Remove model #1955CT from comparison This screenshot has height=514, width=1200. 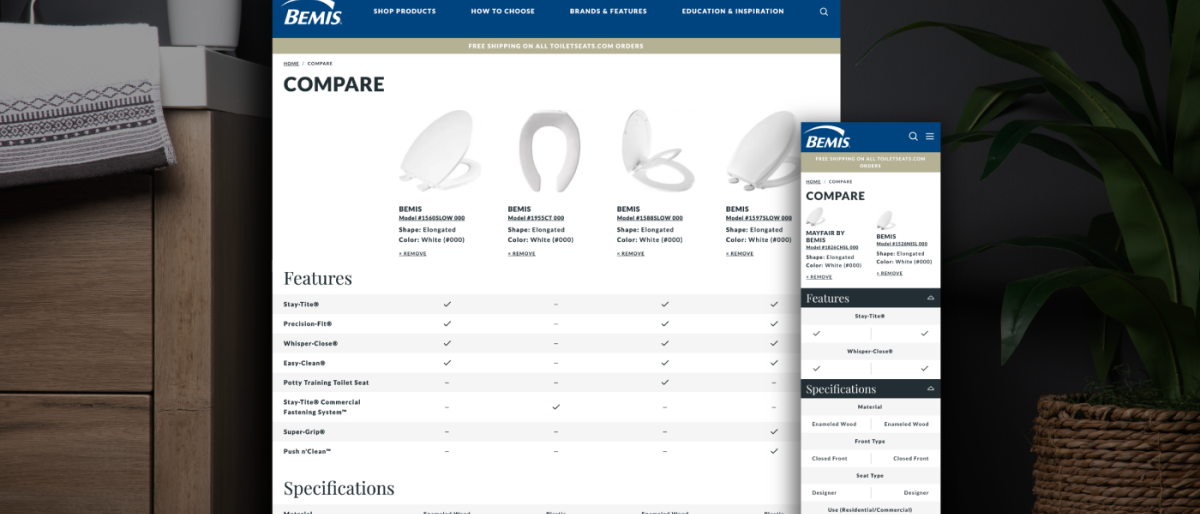(x=521, y=254)
